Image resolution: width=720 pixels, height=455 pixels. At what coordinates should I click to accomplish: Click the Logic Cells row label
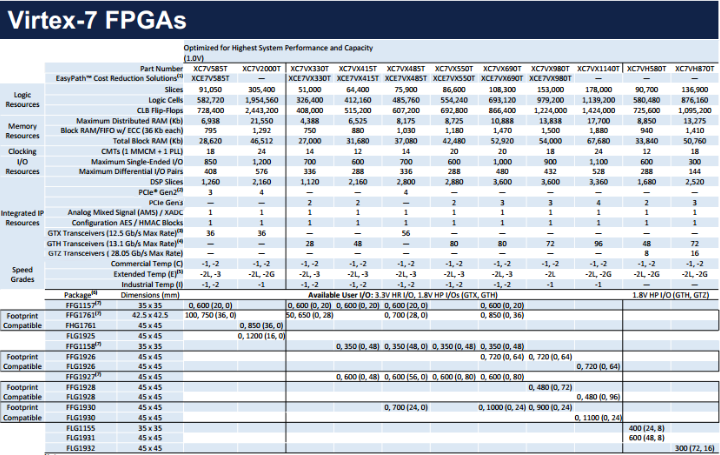click(x=165, y=100)
